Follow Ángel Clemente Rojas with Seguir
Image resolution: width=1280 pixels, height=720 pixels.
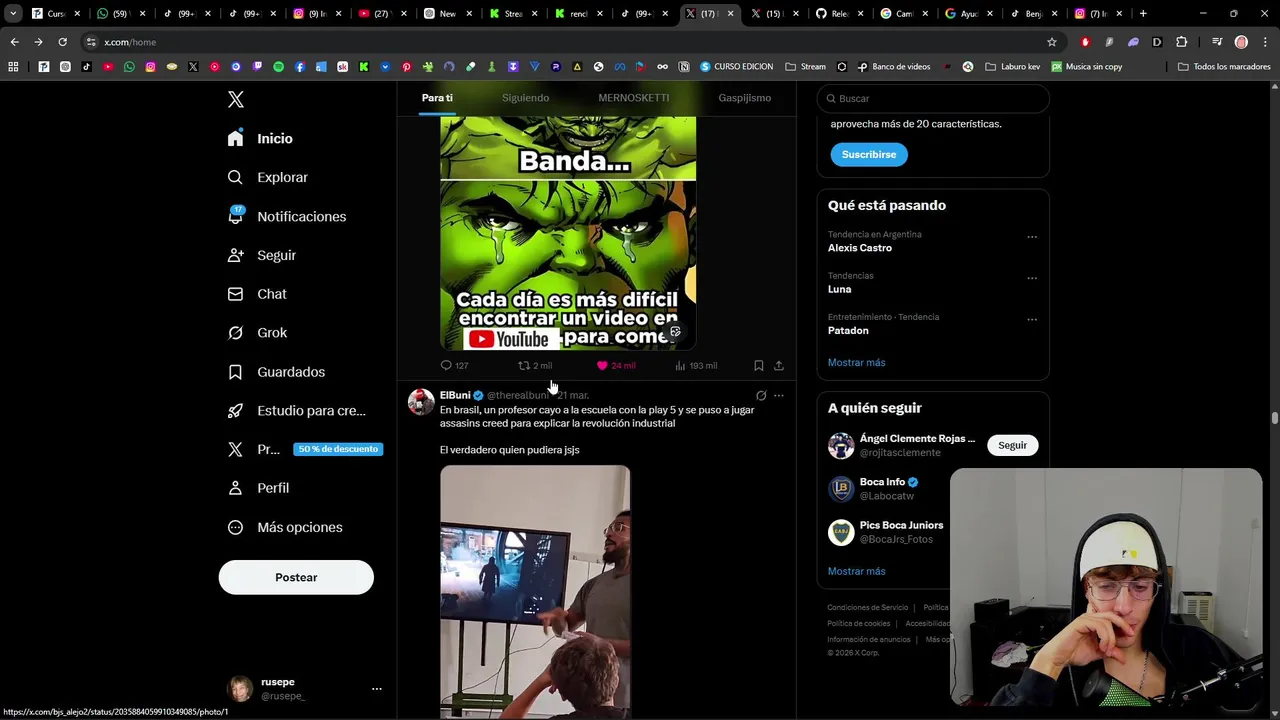click(1012, 445)
